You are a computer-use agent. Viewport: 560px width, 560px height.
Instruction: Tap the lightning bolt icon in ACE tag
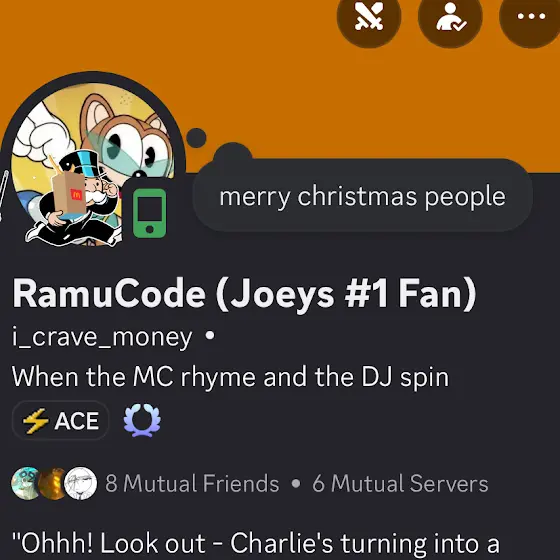[x=36, y=420]
